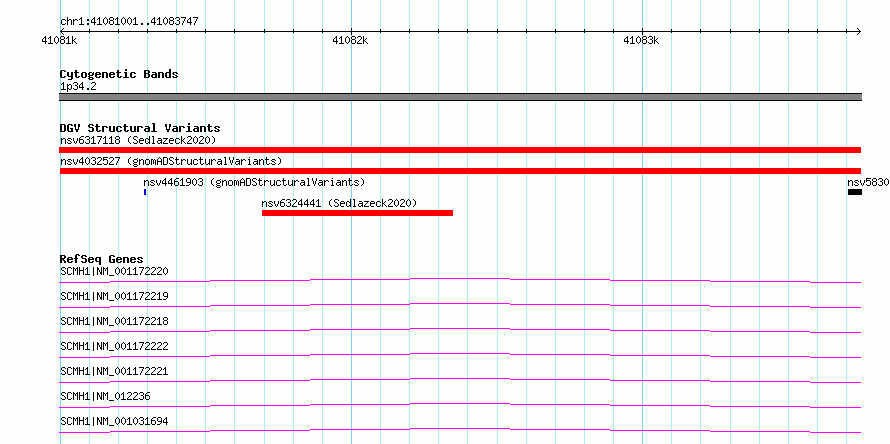Click the small blue nsv4461903 marker
Image resolution: width=890 pixels, height=444 pixels.
pos(145,192)
